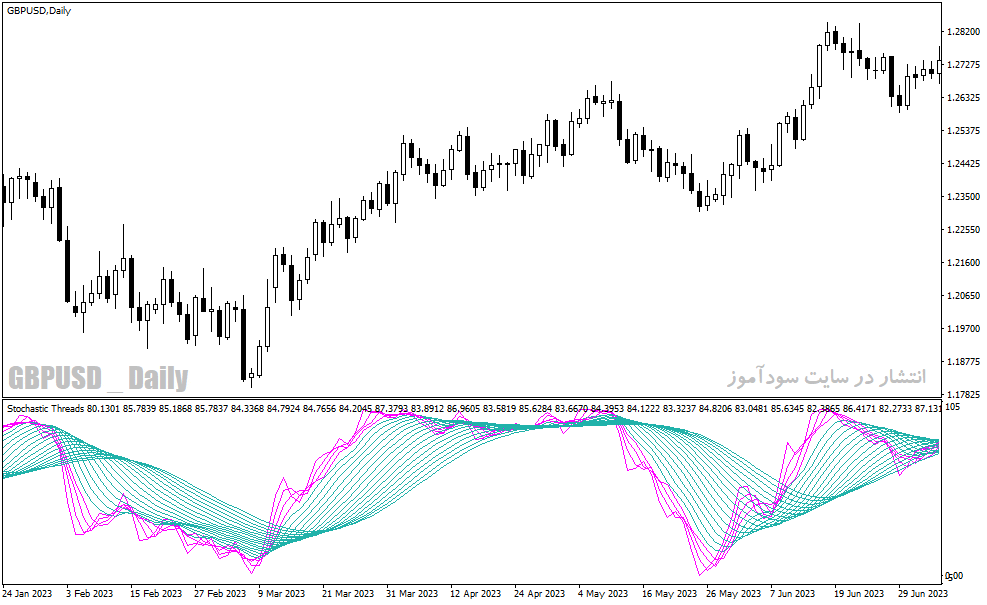Click the 0.00 level on indicator scale
Screen dimensions: 987x605
pyautogui.click(x=954, y=576)
